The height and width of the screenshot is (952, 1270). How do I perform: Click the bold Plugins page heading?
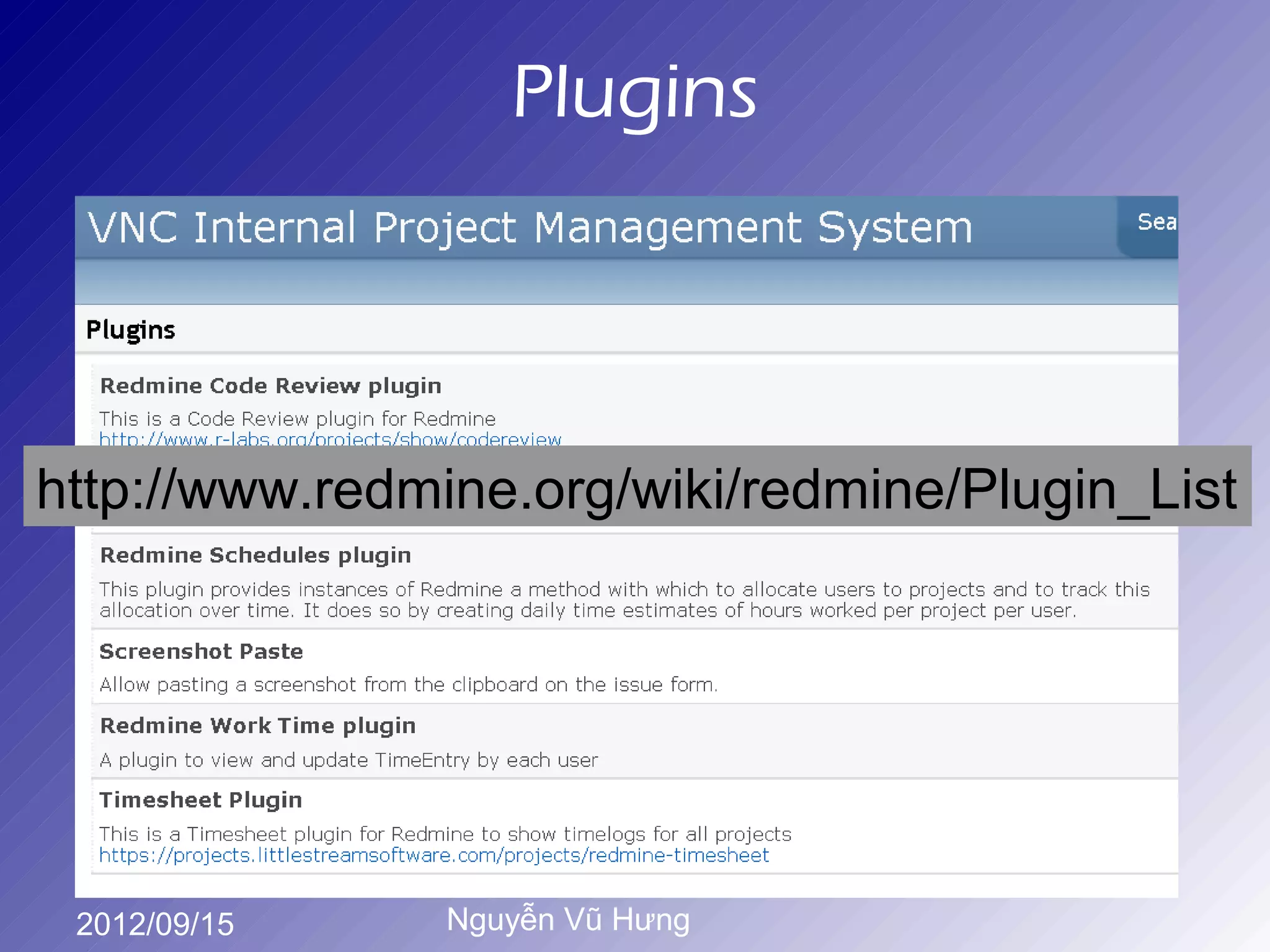[131, 330]
